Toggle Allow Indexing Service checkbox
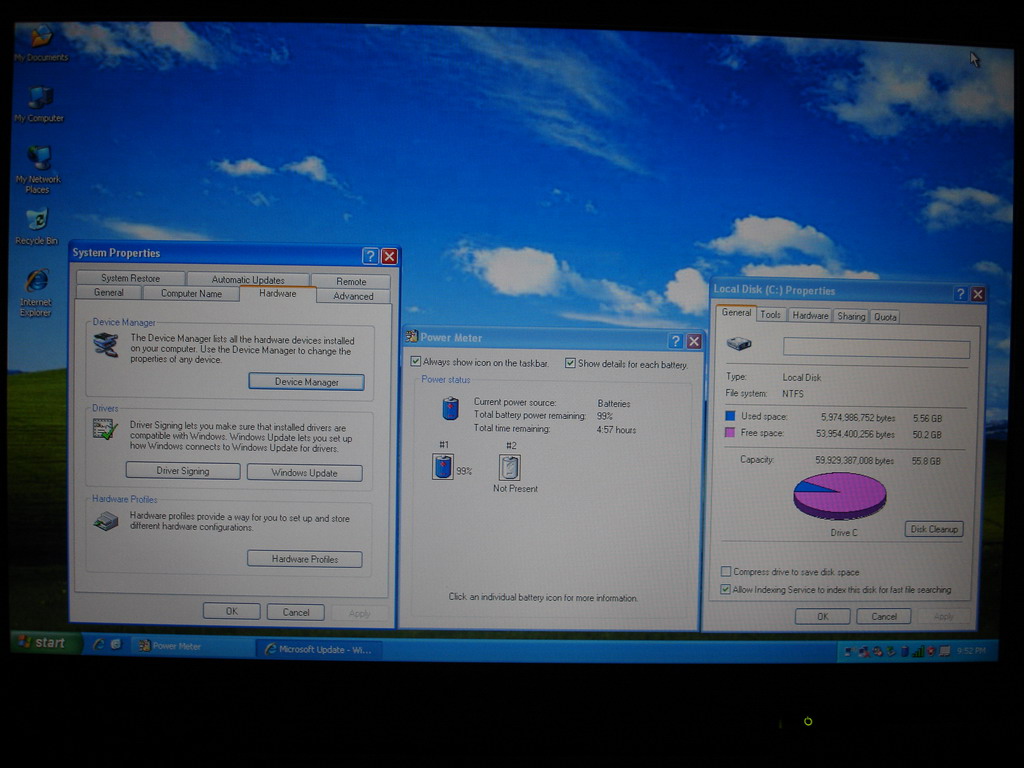This screenshot has height=768, width=1024. click(x=725, y=589)
